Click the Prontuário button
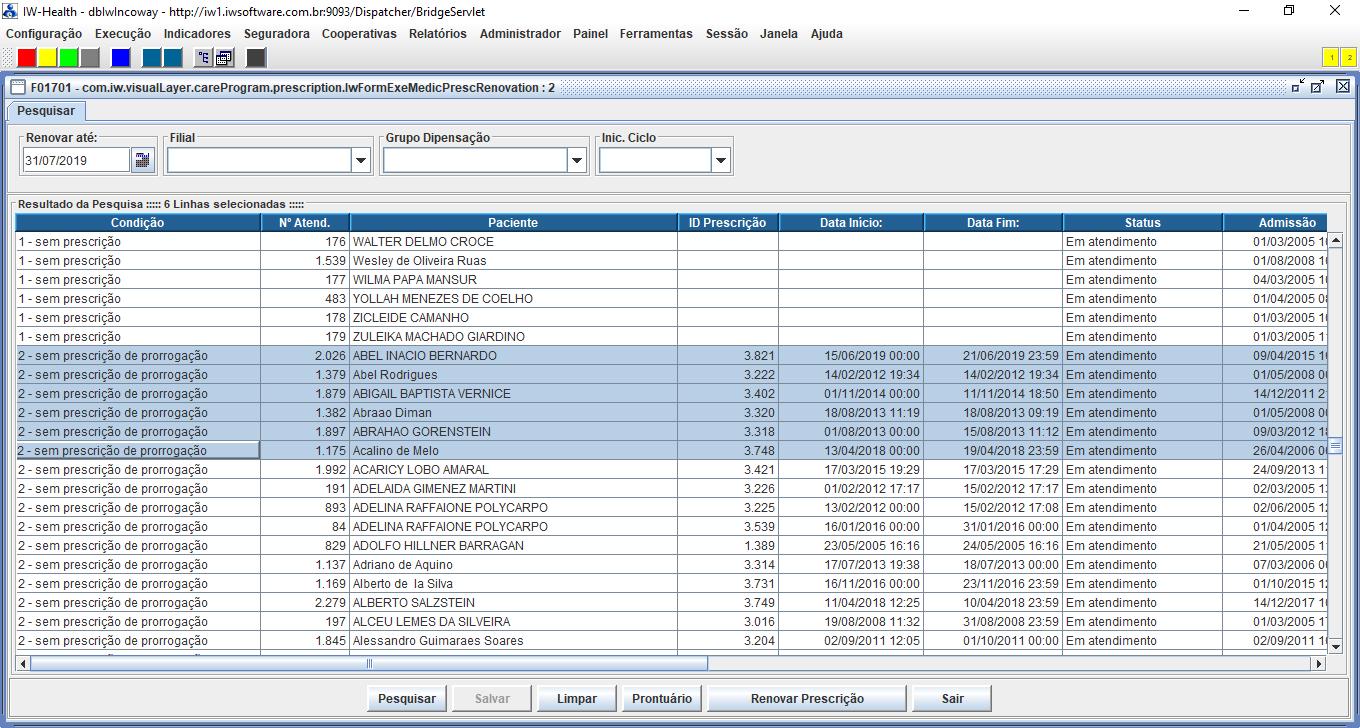 point(662,699)
